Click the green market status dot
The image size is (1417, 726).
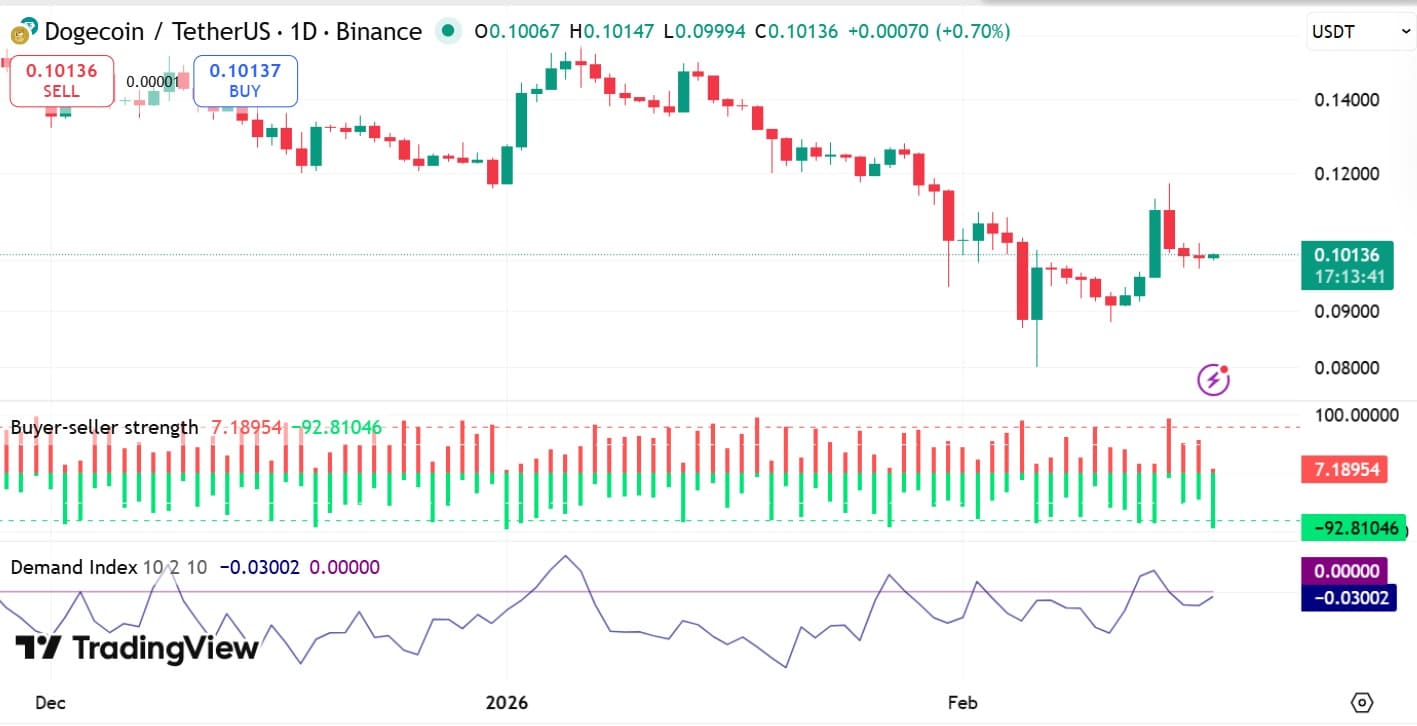449,32
